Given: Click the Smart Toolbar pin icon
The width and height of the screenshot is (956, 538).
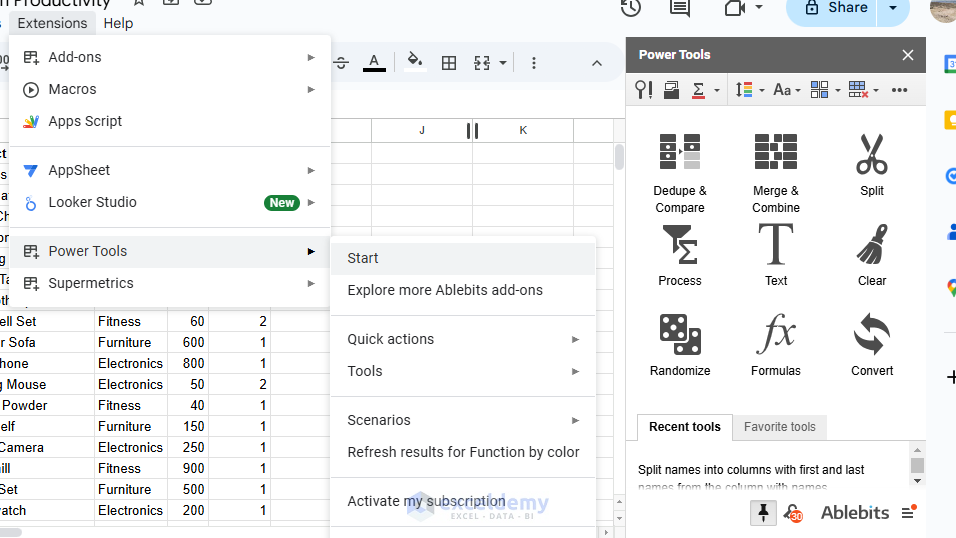Looking at the screenshot, I should (644, 90).
